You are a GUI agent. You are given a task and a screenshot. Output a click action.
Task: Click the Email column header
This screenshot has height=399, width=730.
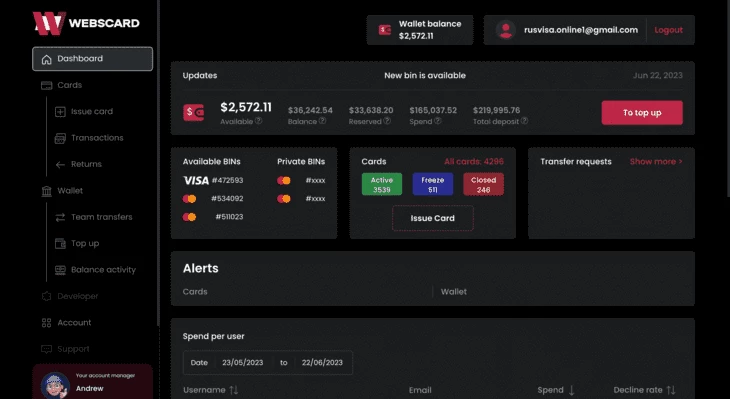click(420, 390)
